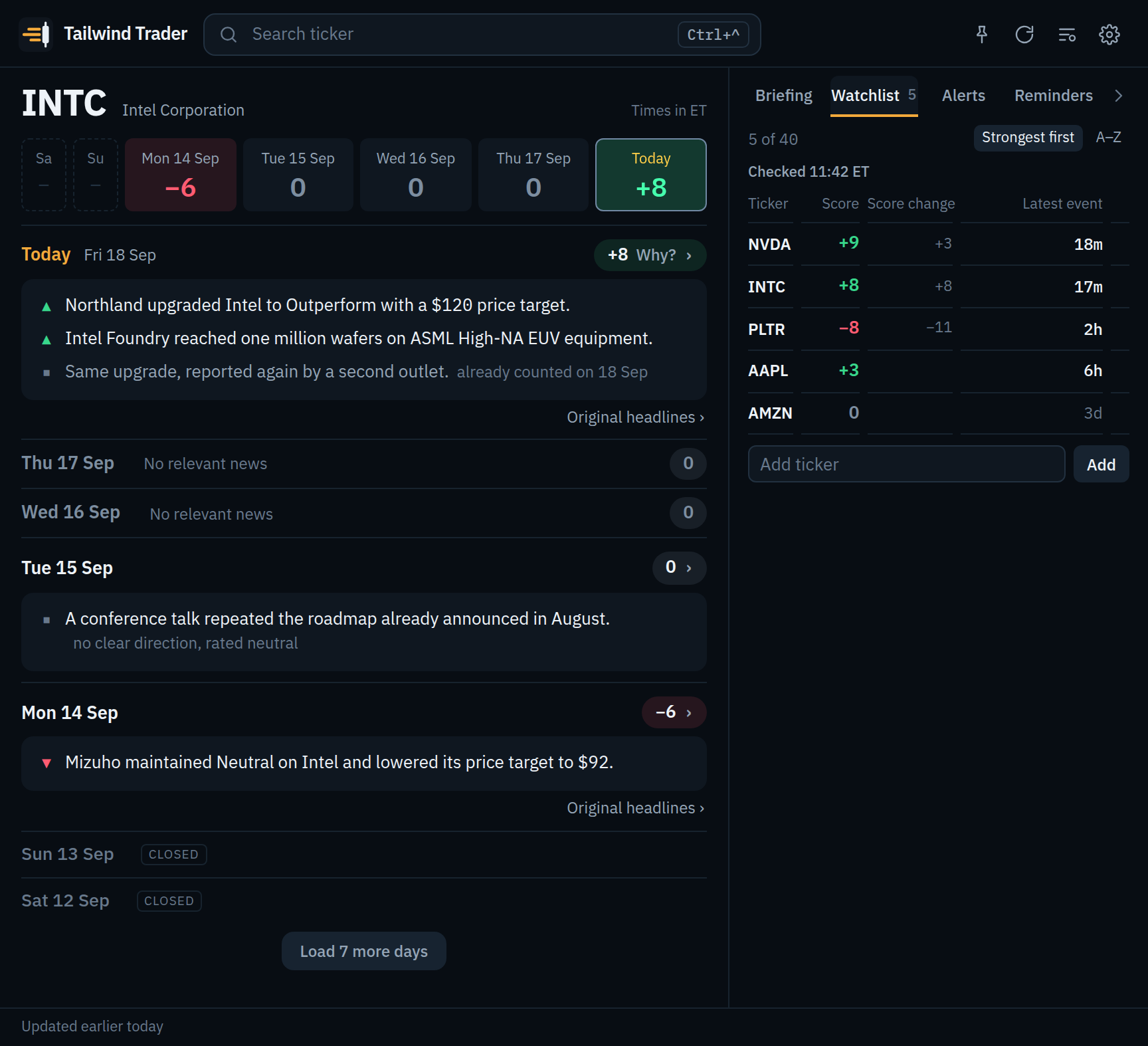Viewport: 1148px width, 1046px height.
Task: Show original headlines for Mon 14 Sep
Action: point(635,808)
